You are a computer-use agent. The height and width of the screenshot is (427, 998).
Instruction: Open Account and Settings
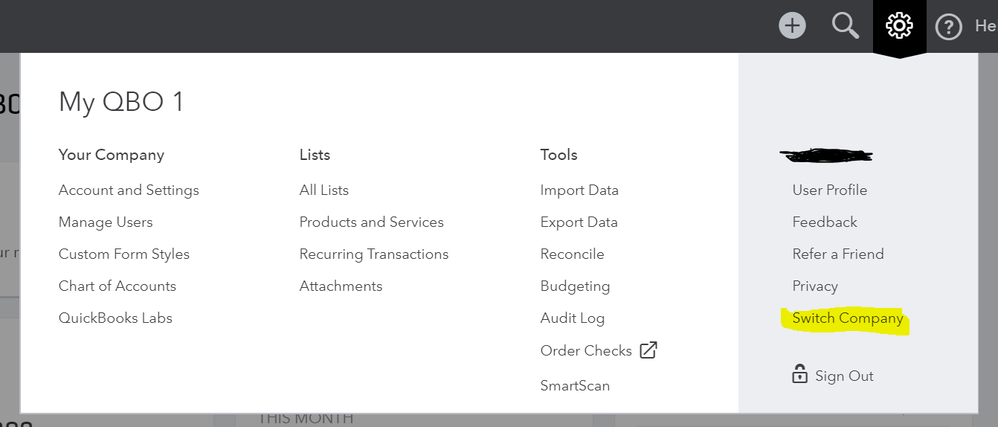click(129, 190)
